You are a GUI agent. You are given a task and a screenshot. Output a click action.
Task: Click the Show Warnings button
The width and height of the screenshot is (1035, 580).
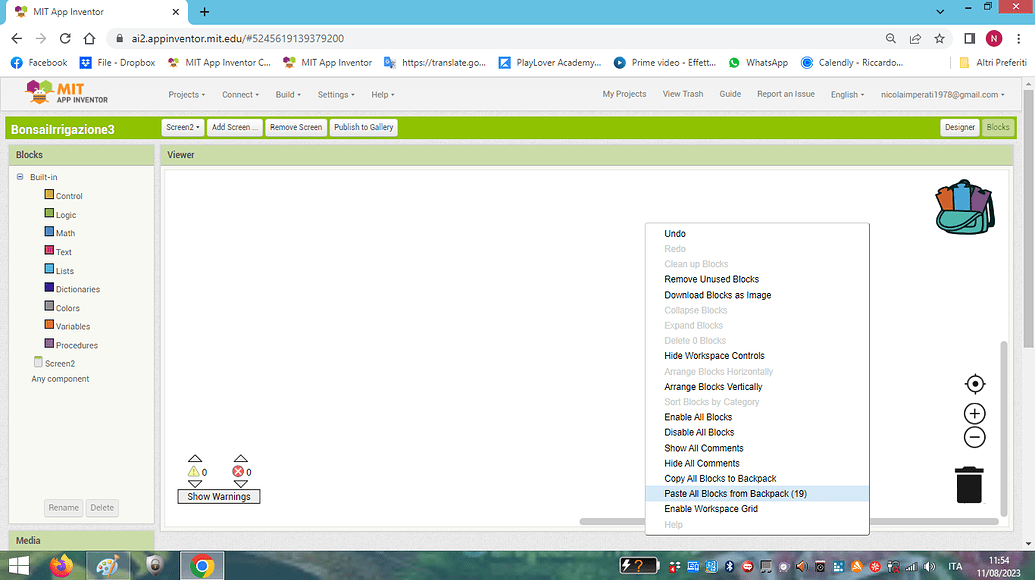pyautogui.click(x=218, y=496)
